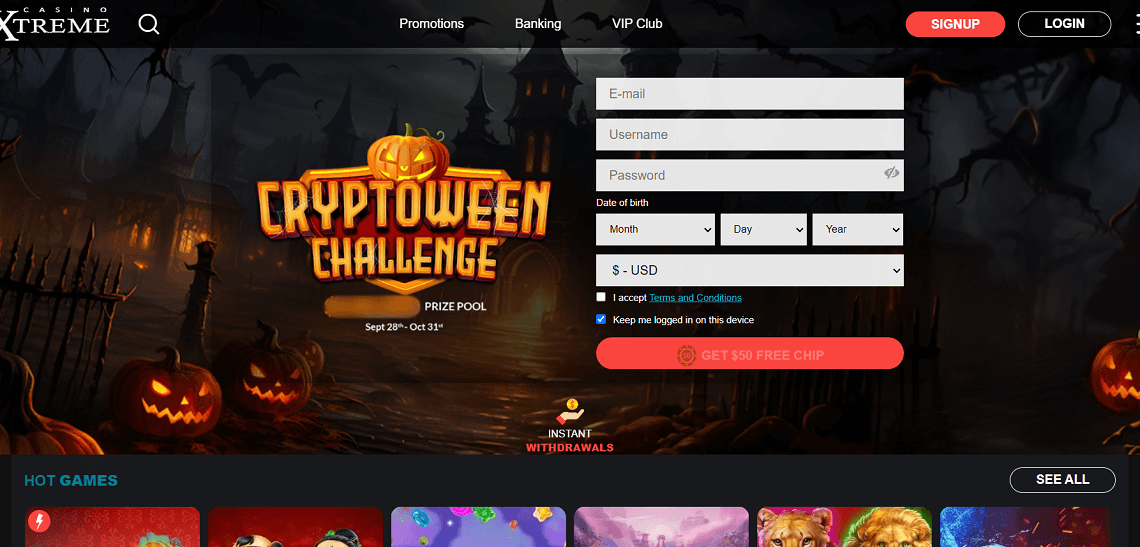
Task: Click the Casino Xtreme logo
Action: tap(55, 23)
